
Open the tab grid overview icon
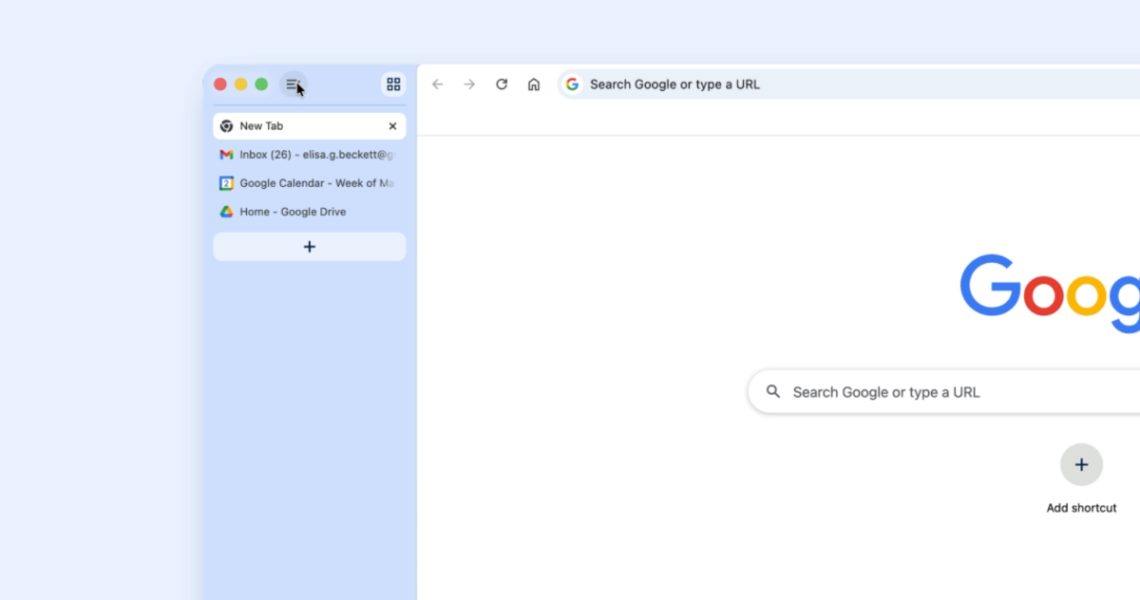pyautogui.click(x=393, y=85)
